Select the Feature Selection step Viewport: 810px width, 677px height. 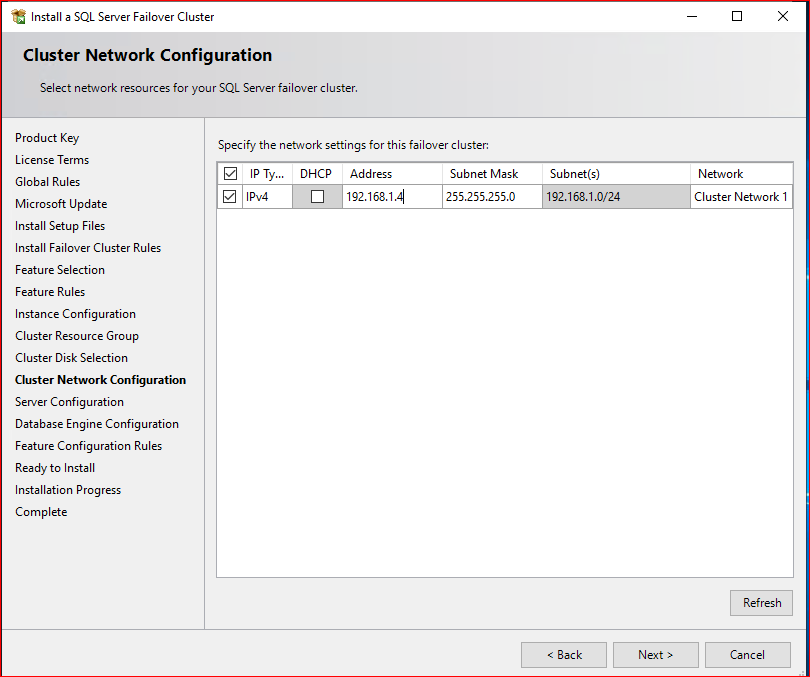[60, 270]
